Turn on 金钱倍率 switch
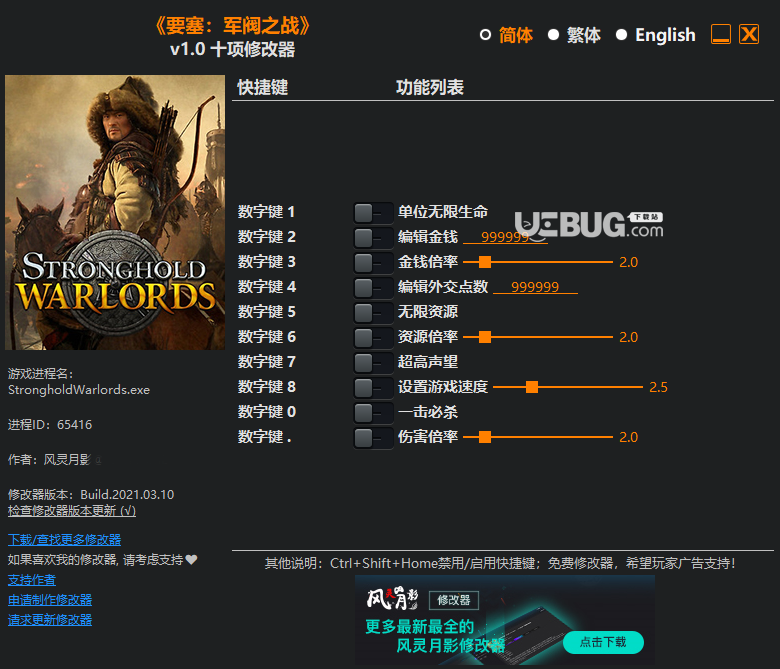 (x=374, y=262)
